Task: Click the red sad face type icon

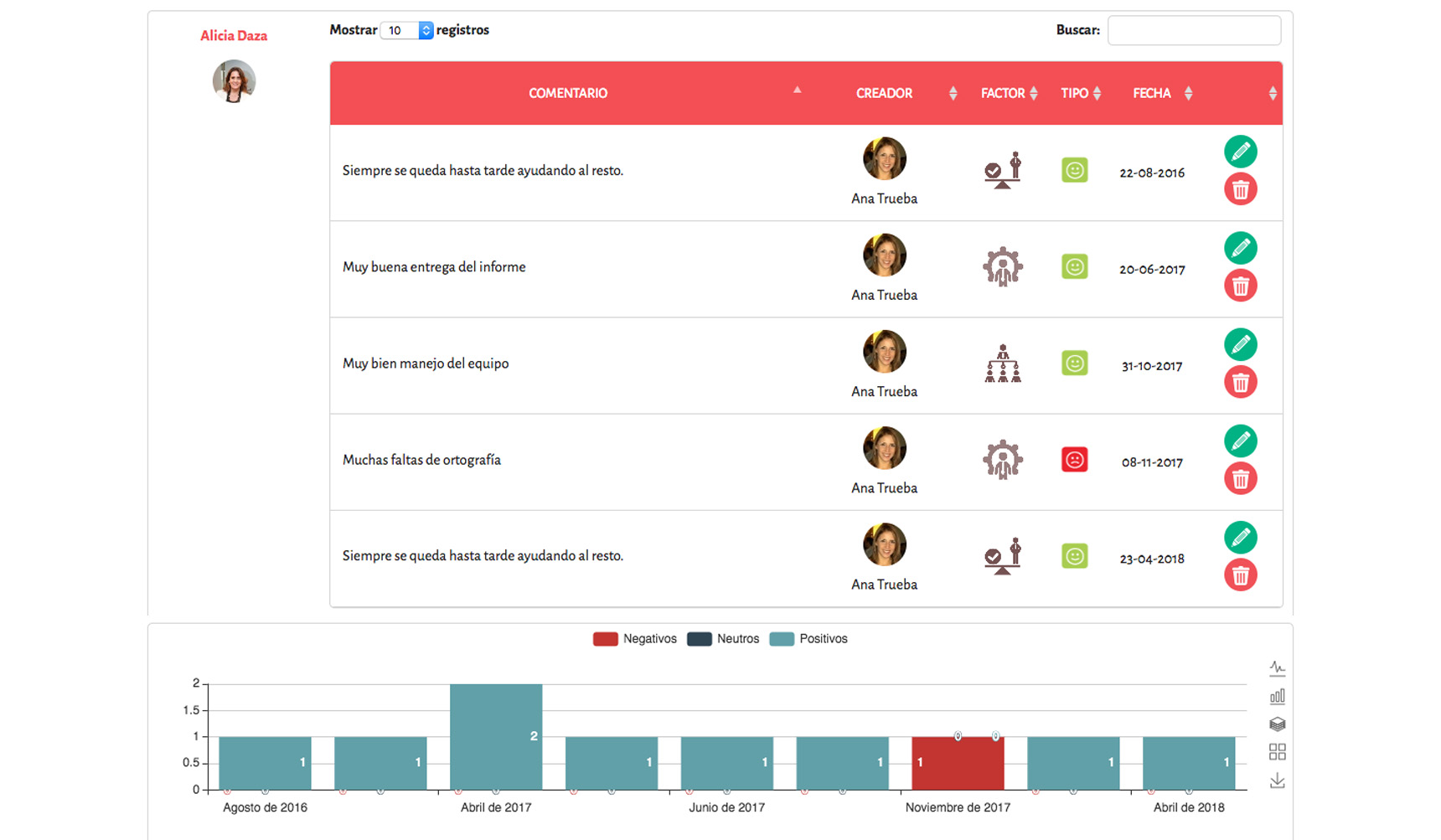Action: pyautogui.click(x=1075, y=459)
